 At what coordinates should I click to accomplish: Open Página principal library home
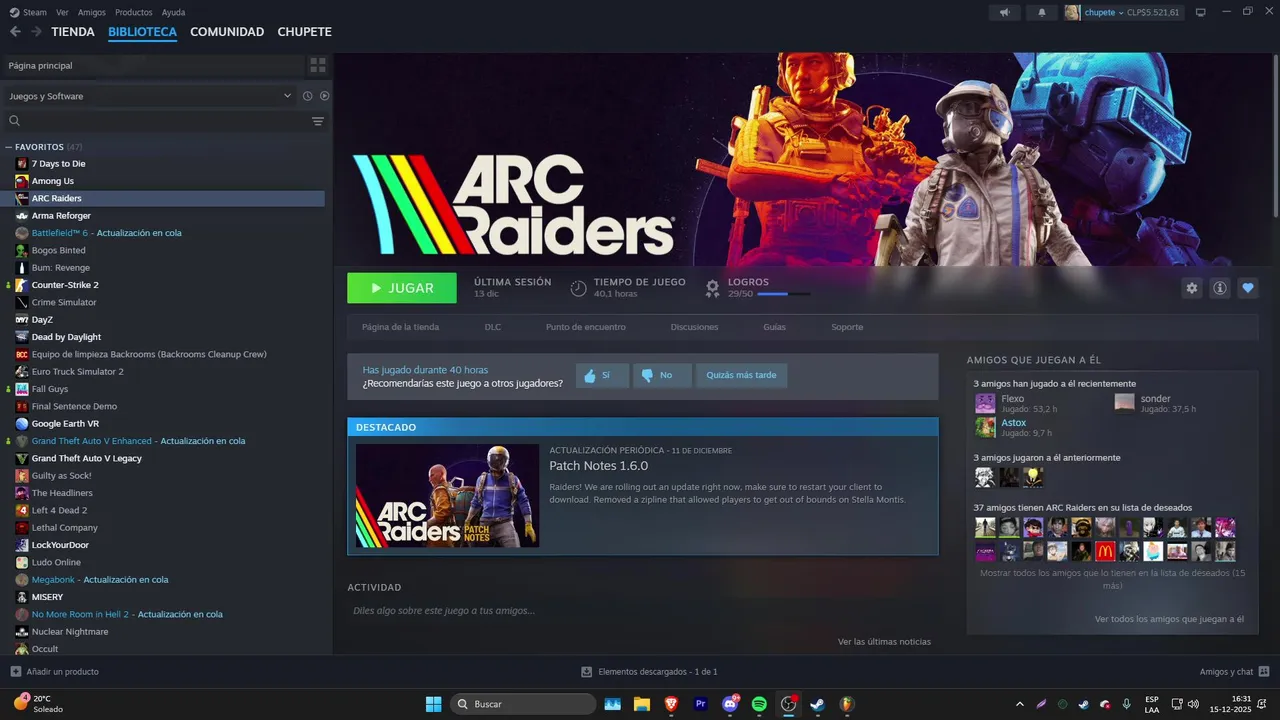click(153, 65)
